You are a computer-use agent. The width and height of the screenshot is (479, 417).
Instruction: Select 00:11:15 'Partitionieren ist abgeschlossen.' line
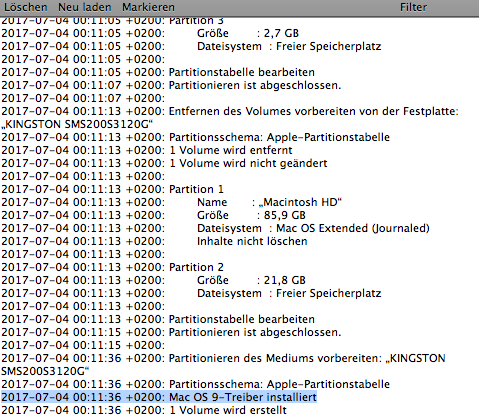coord(171,332)
